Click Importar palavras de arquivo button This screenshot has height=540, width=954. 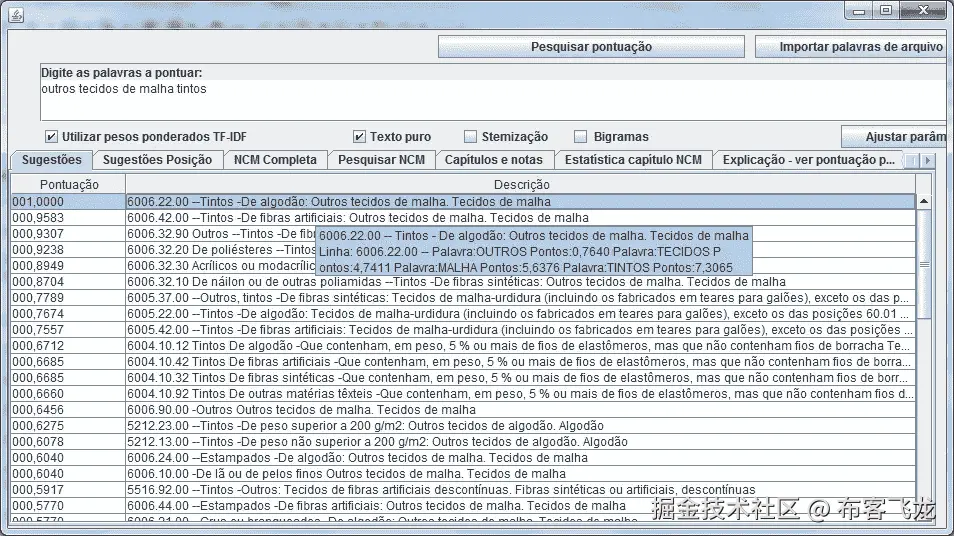coord(854,47)
